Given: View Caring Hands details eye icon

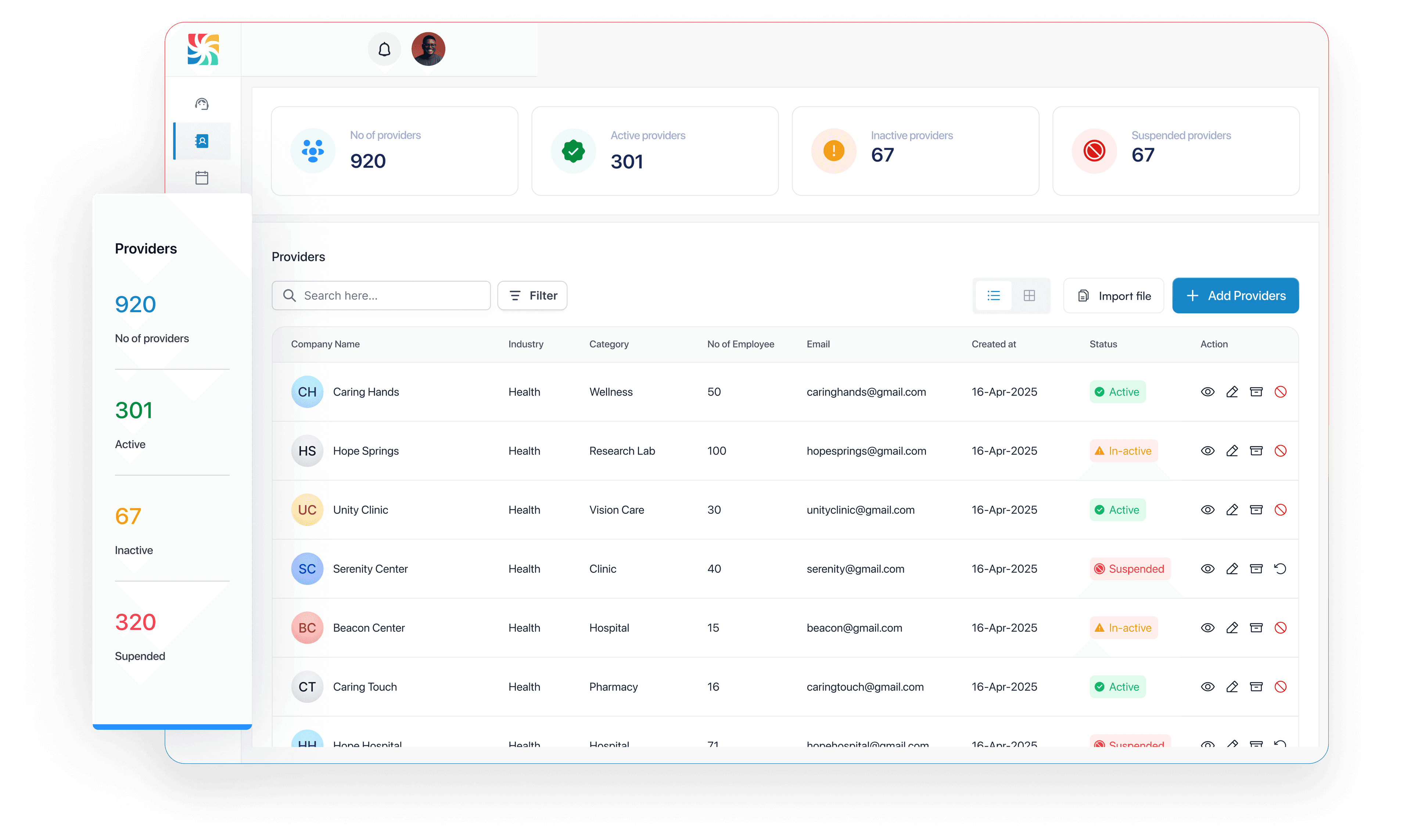Looking at the screenshot, I should [x=1207, y=392].
